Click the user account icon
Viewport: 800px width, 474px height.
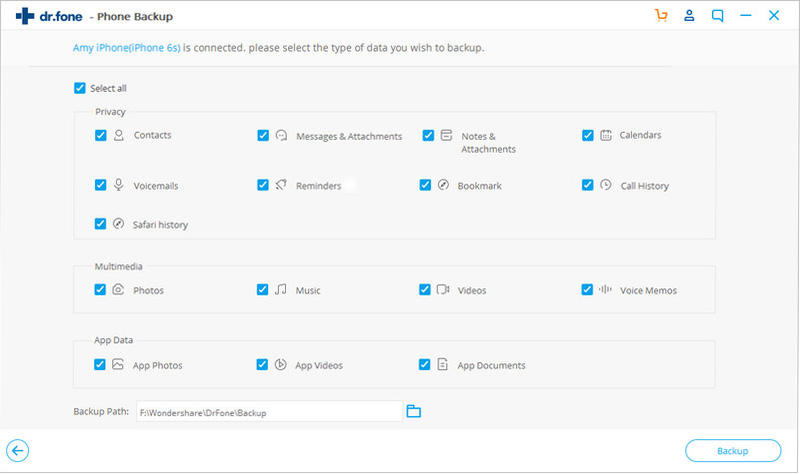click(689, 15)
